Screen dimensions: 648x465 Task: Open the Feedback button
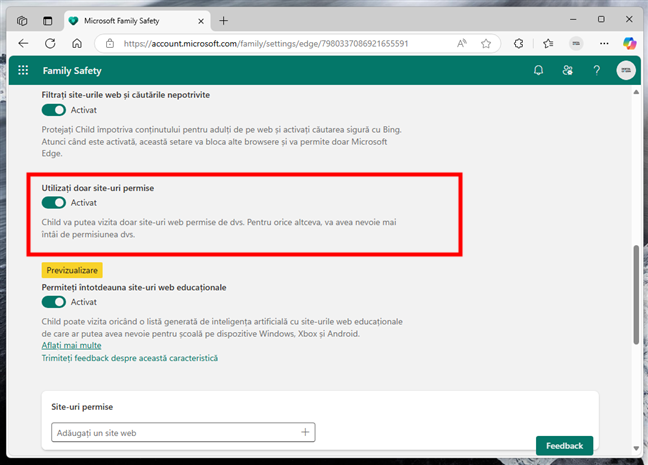(x=565, y=446)
